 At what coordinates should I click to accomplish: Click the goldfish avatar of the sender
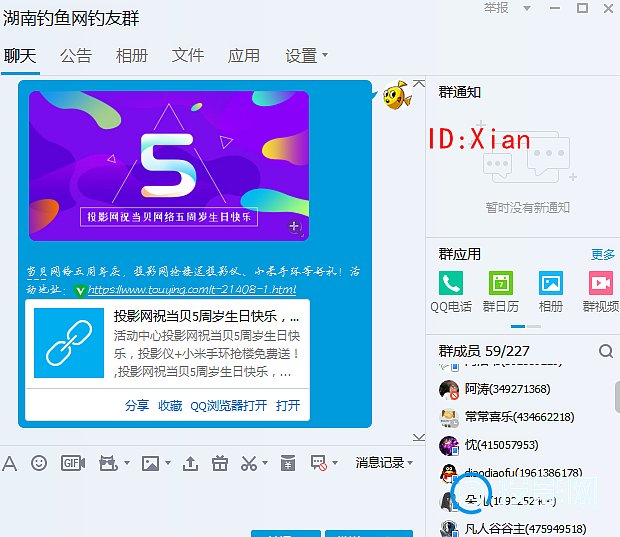[x=397, y=95]
